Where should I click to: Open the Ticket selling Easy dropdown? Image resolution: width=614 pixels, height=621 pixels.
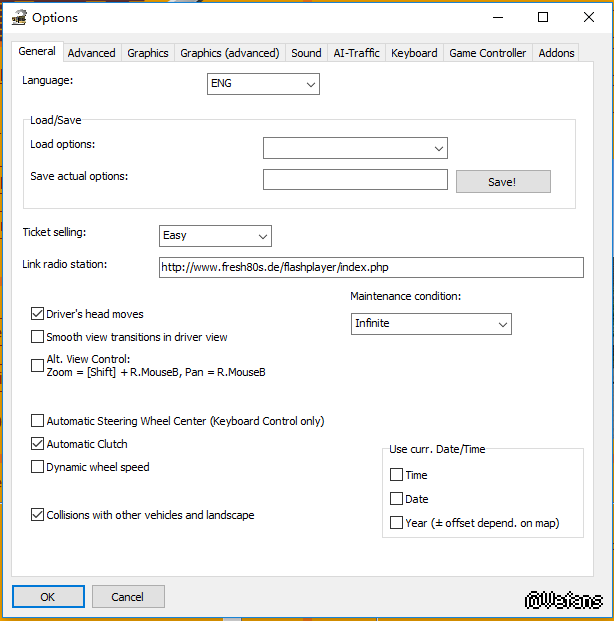pos(215,236)
